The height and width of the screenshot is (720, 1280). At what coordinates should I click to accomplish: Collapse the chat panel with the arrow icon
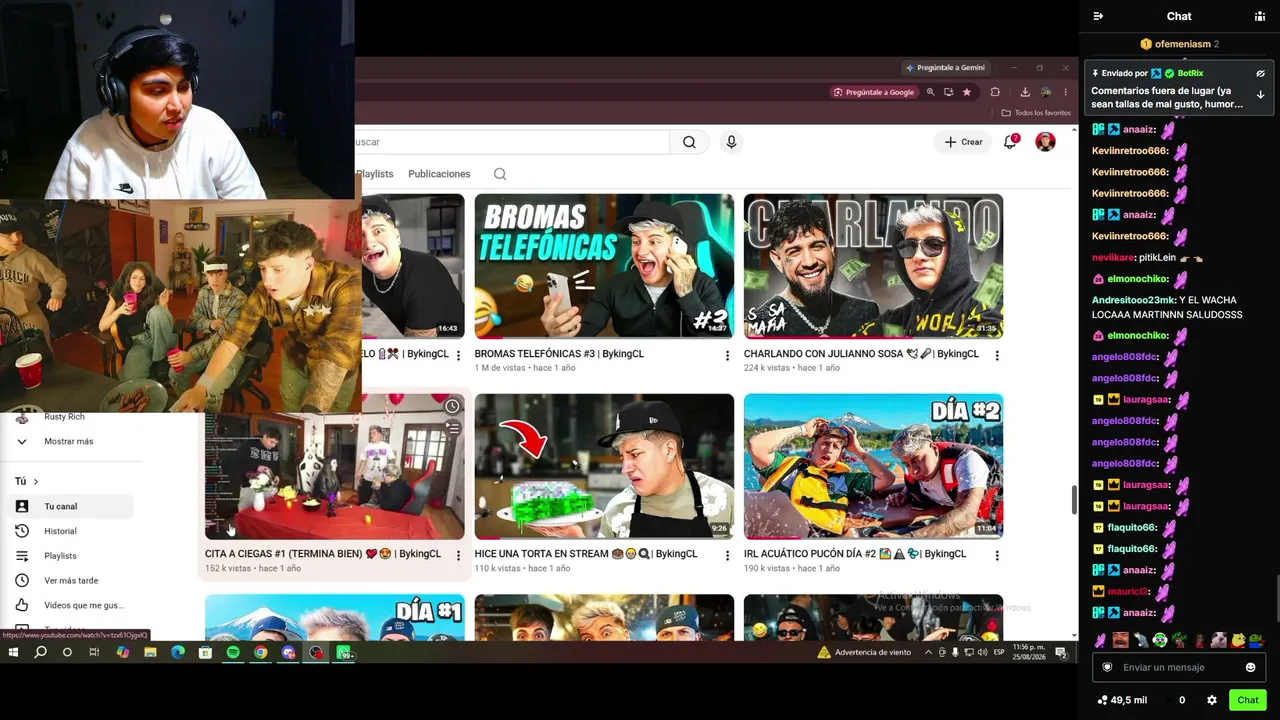pyautogui.click(x=1098, y=16)
